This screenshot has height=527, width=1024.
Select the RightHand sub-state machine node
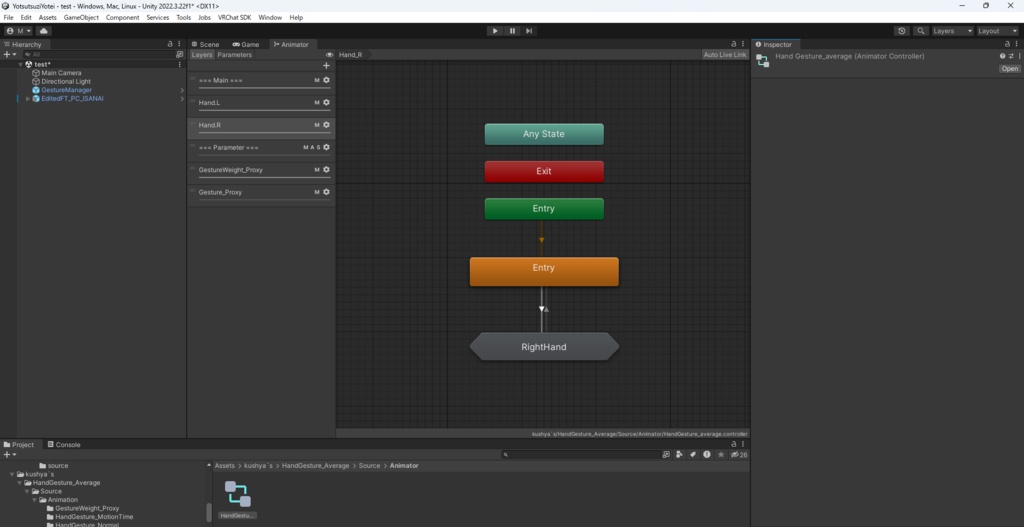point(544,347)
